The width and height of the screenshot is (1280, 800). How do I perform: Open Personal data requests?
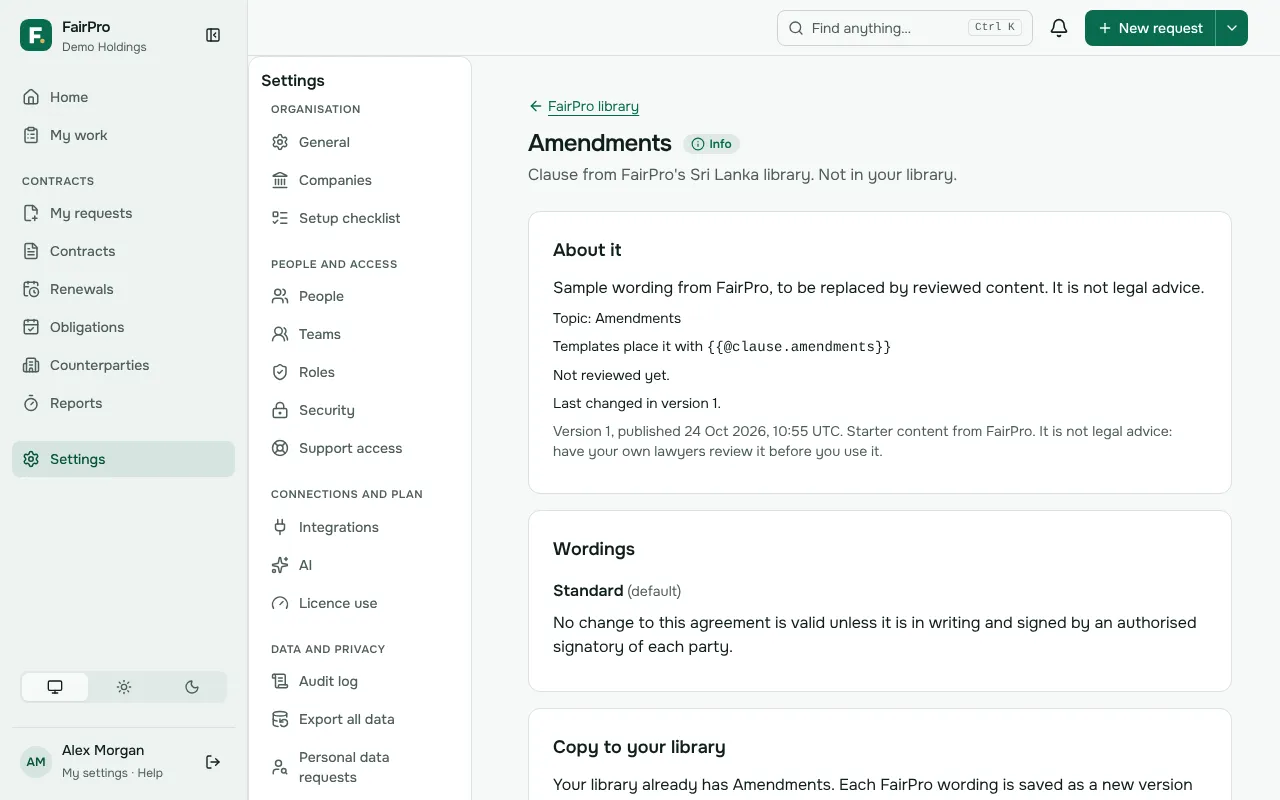360,767
